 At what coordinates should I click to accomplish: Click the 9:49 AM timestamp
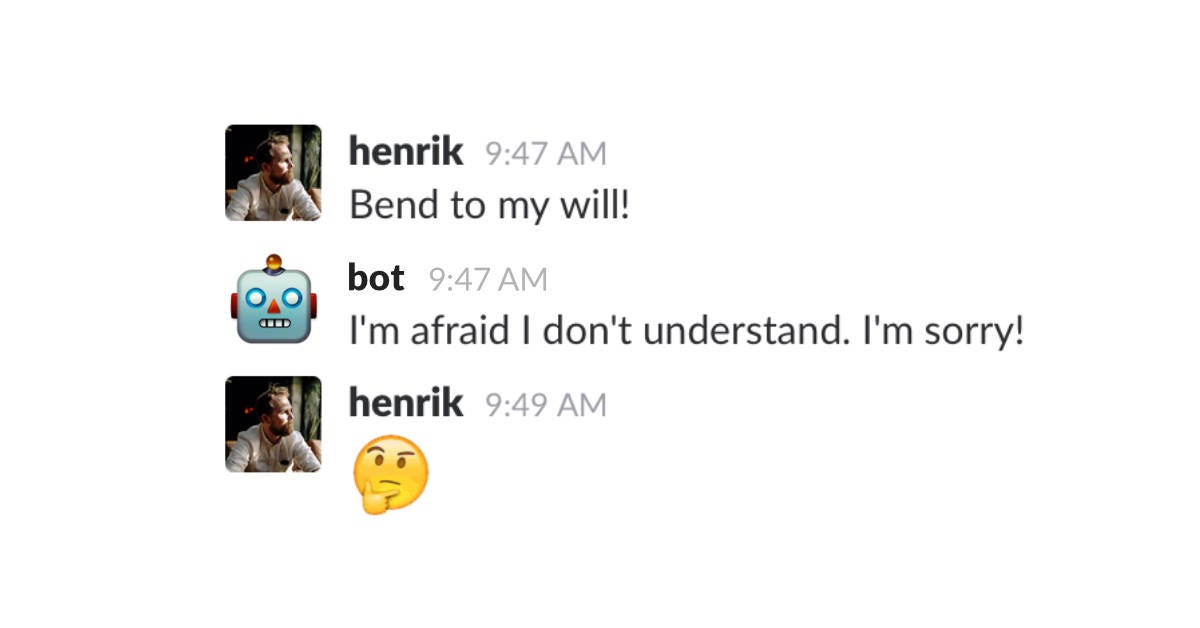(545, 405)
